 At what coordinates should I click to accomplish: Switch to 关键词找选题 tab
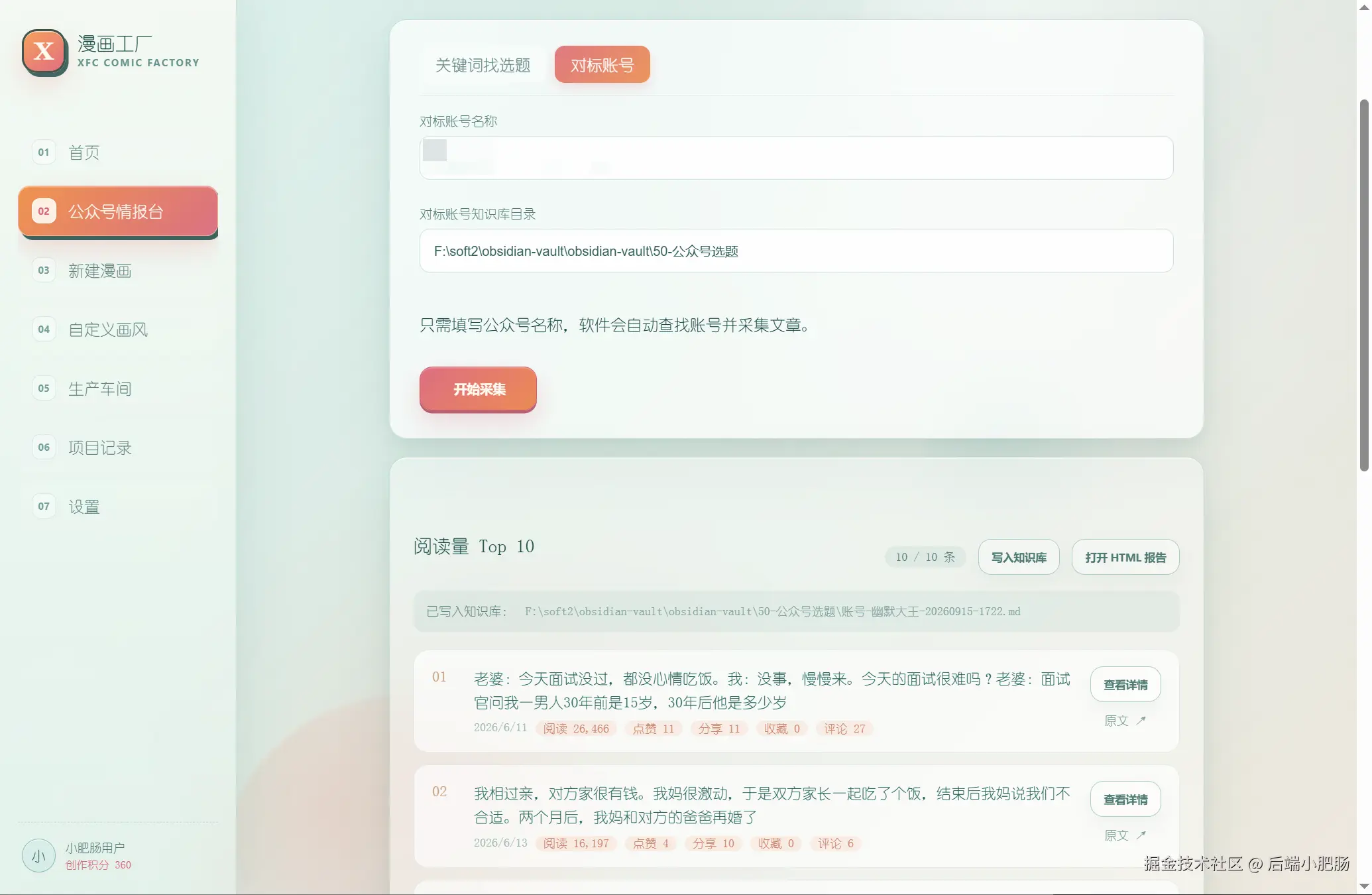[483, 65]
